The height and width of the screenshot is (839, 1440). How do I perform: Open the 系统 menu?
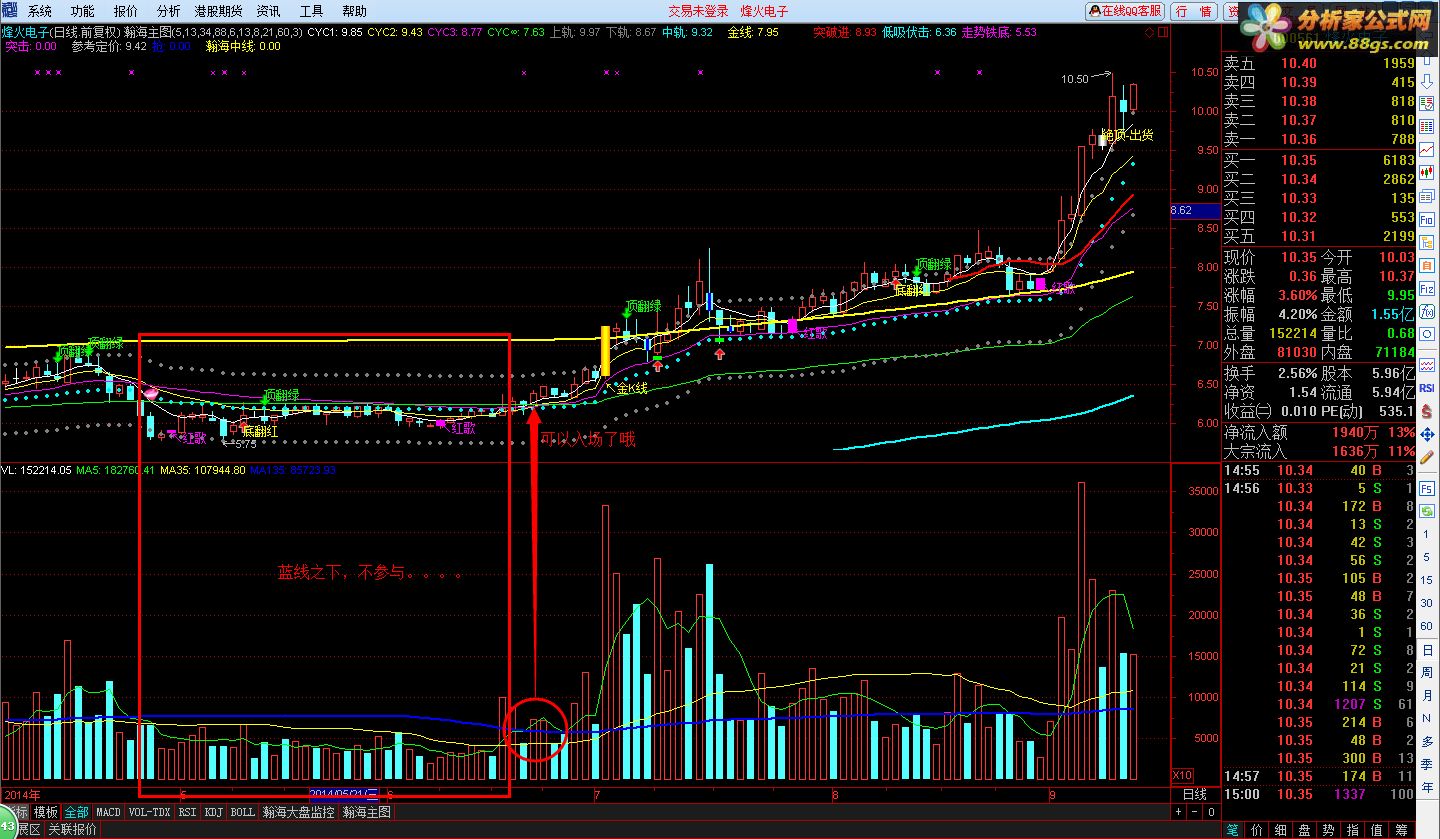click(40, 11)
